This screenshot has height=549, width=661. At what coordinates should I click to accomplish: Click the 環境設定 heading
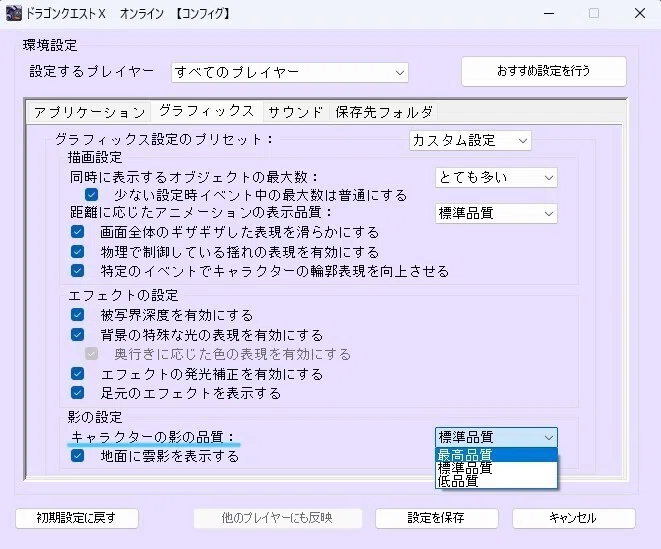coord(50,45)
